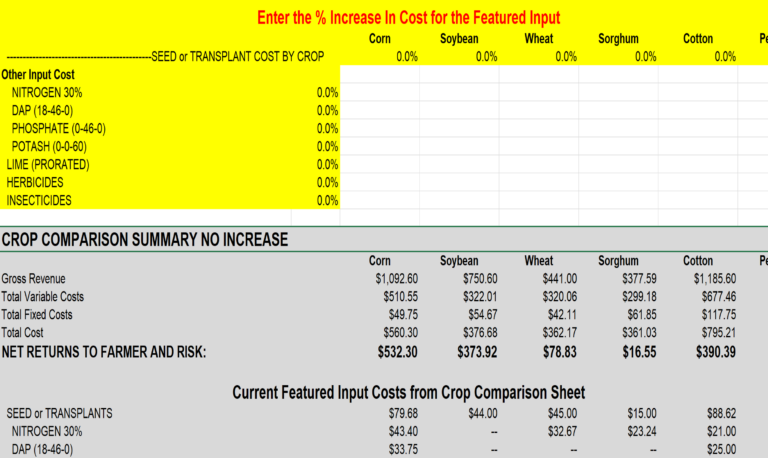Click the Cotton seed cost increase percentage cell
Screen dimensions: 768x458
699,57
